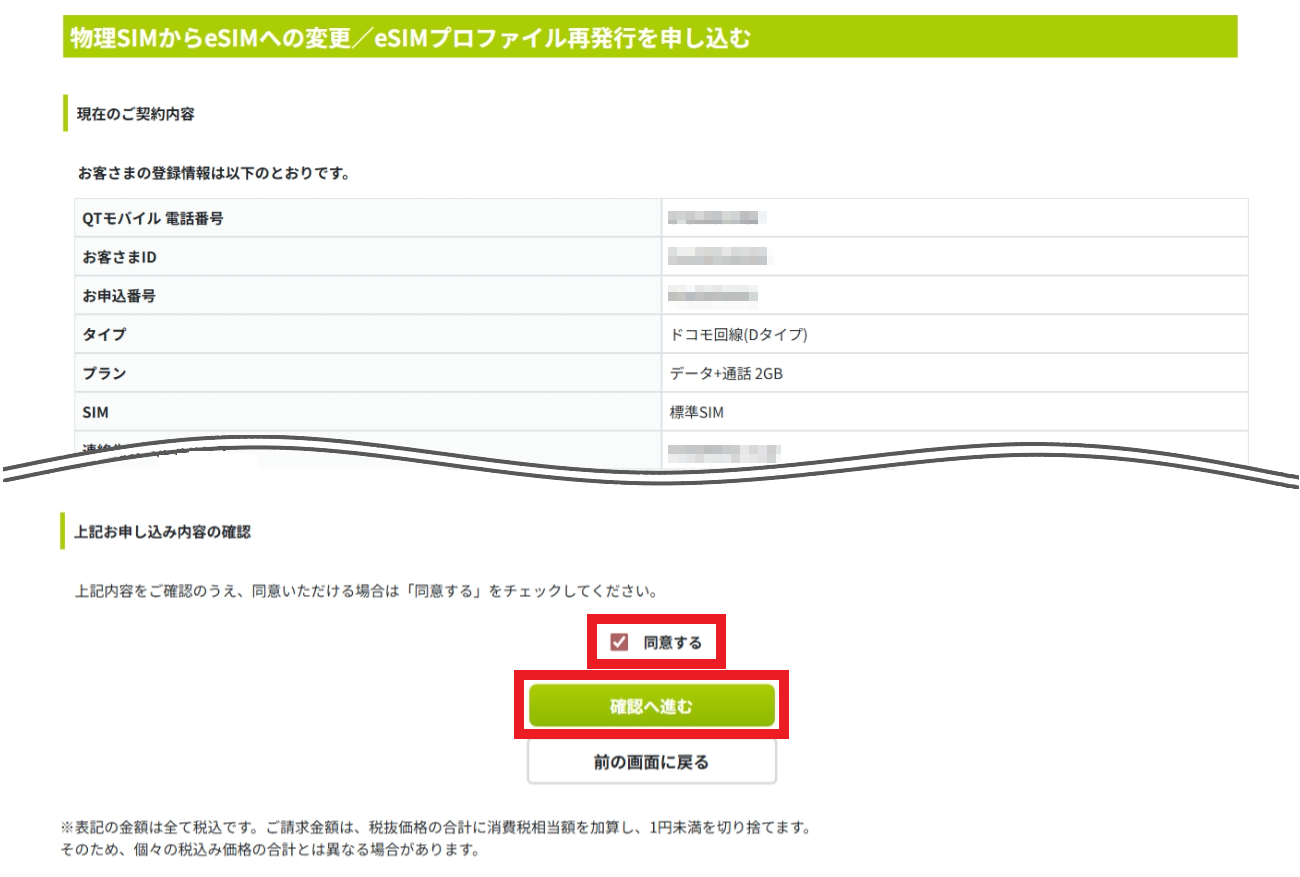Click the blurred お客さまID value

pos(717,257)
